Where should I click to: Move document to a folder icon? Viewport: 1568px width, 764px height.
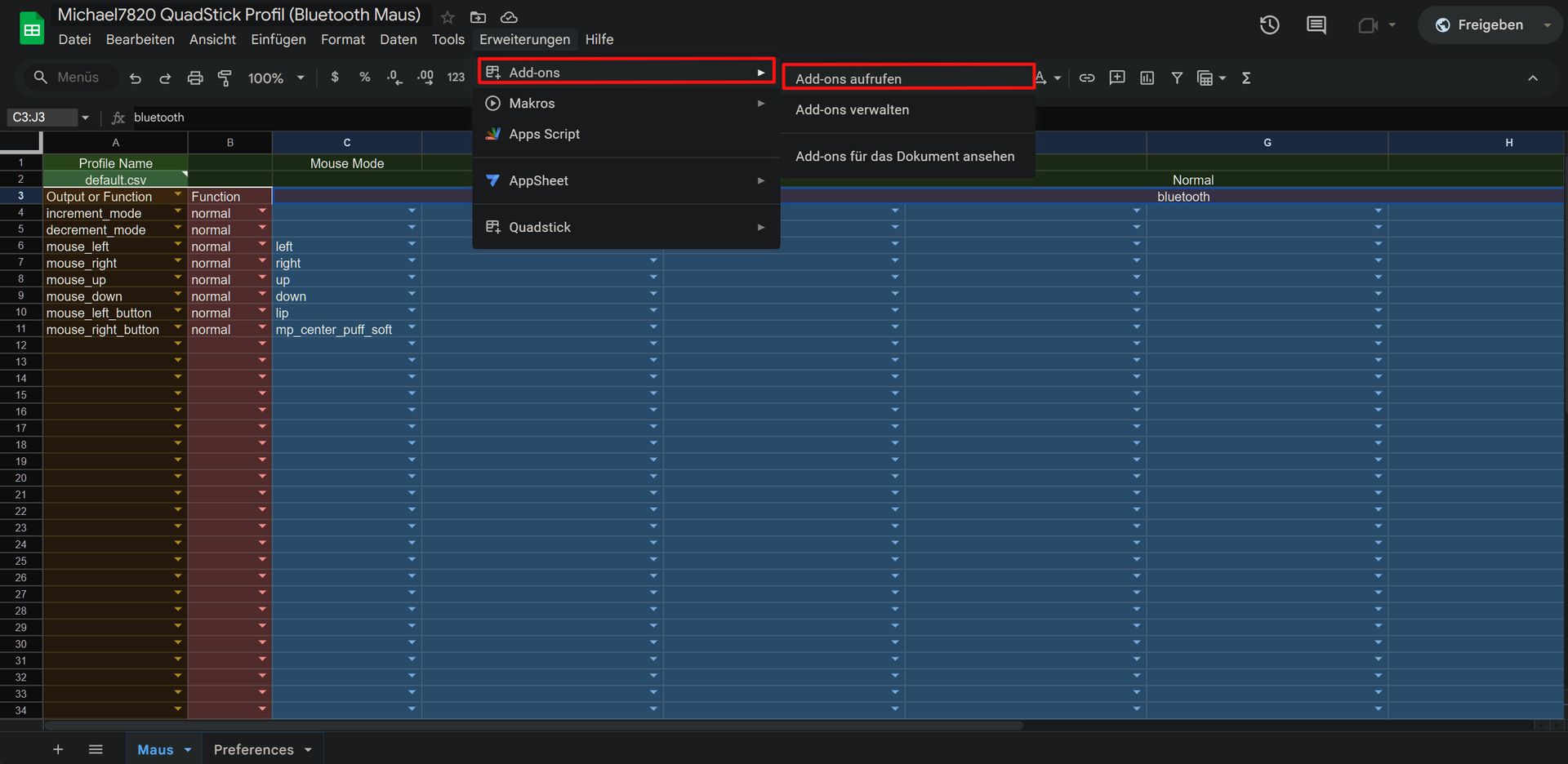pyautogui.click(x=479, y=17)
